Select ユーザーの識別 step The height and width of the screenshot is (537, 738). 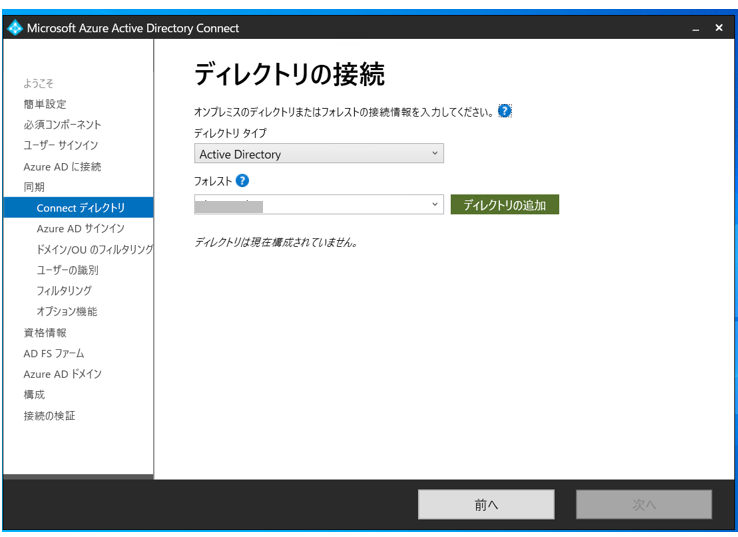(67, 270)
